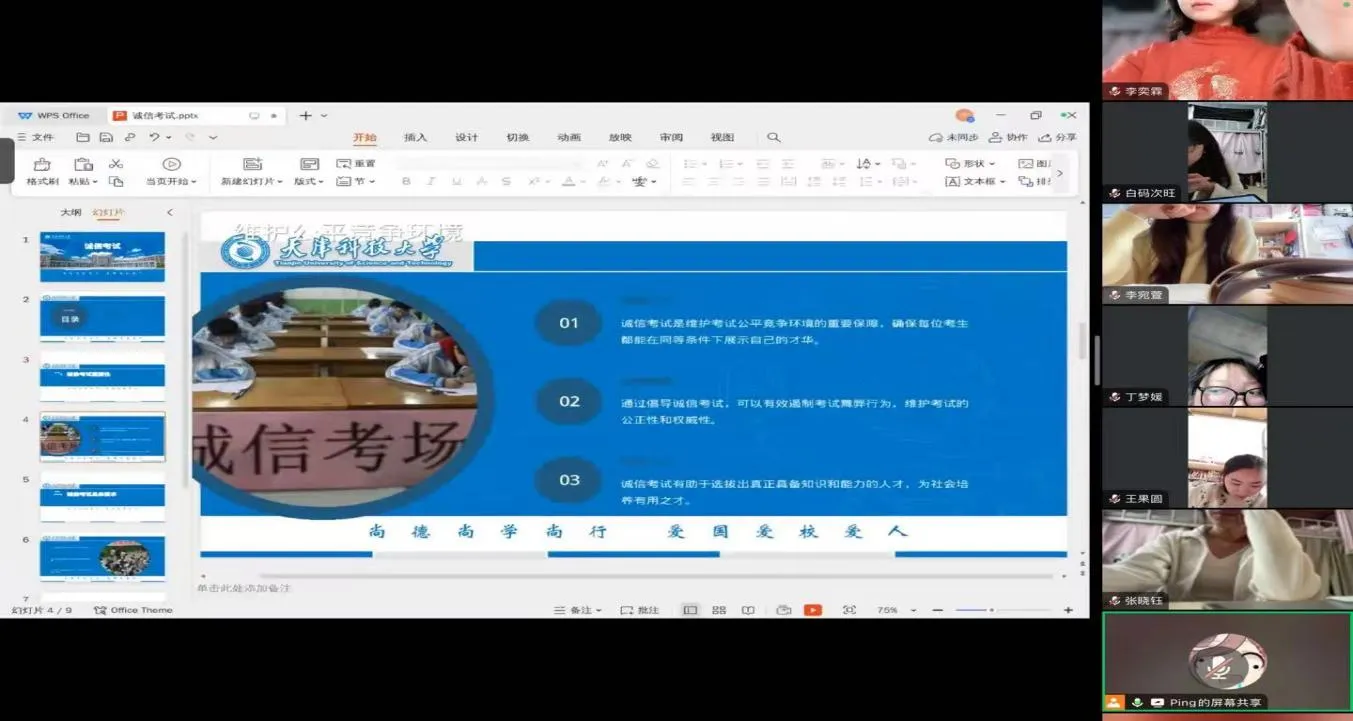This screenshot has width=1353, height=721.
Task: Open the Layout (版式) dropdown
Action: coord(309,182)
